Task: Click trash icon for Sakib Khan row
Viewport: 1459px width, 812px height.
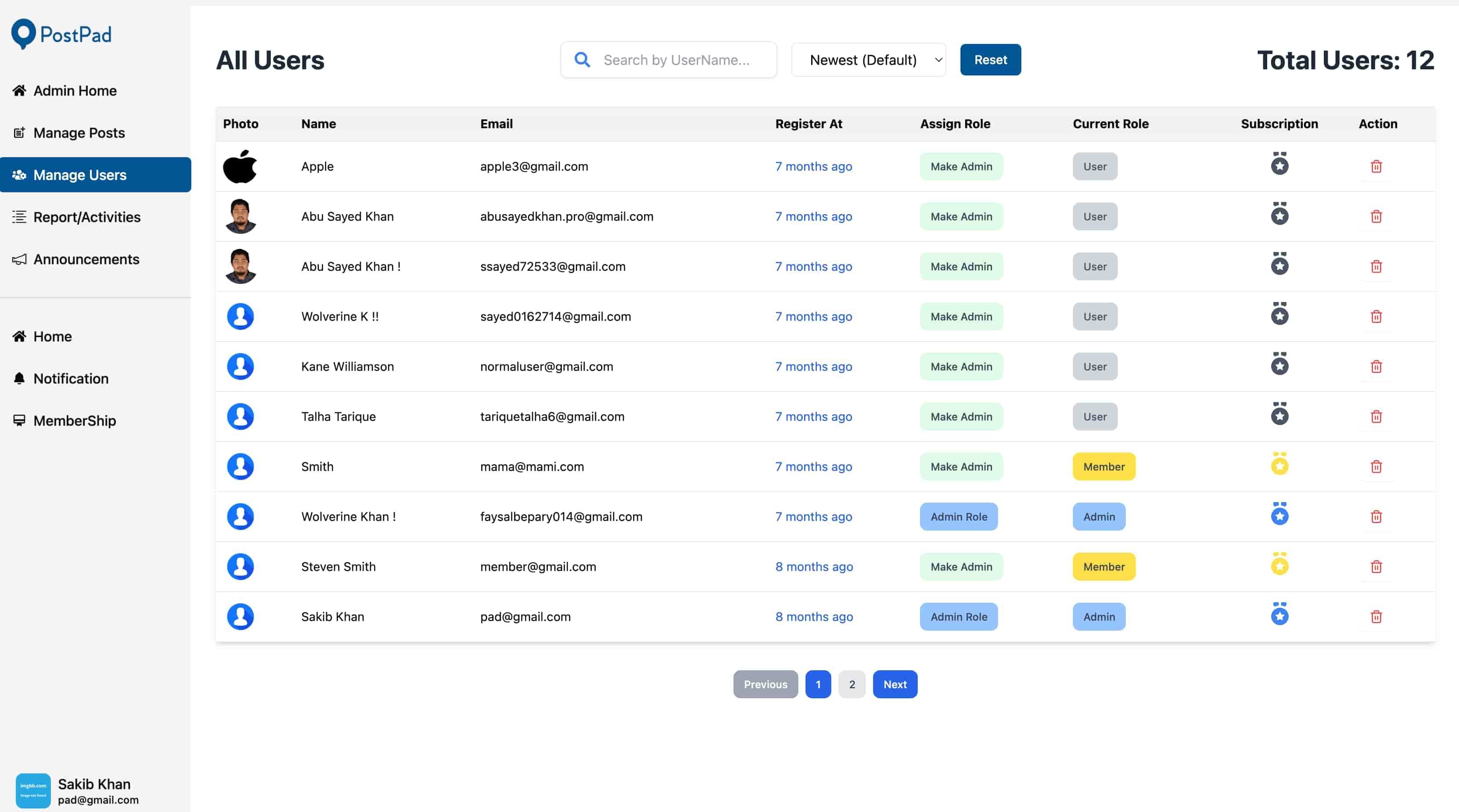Action: pos(1376,617)
